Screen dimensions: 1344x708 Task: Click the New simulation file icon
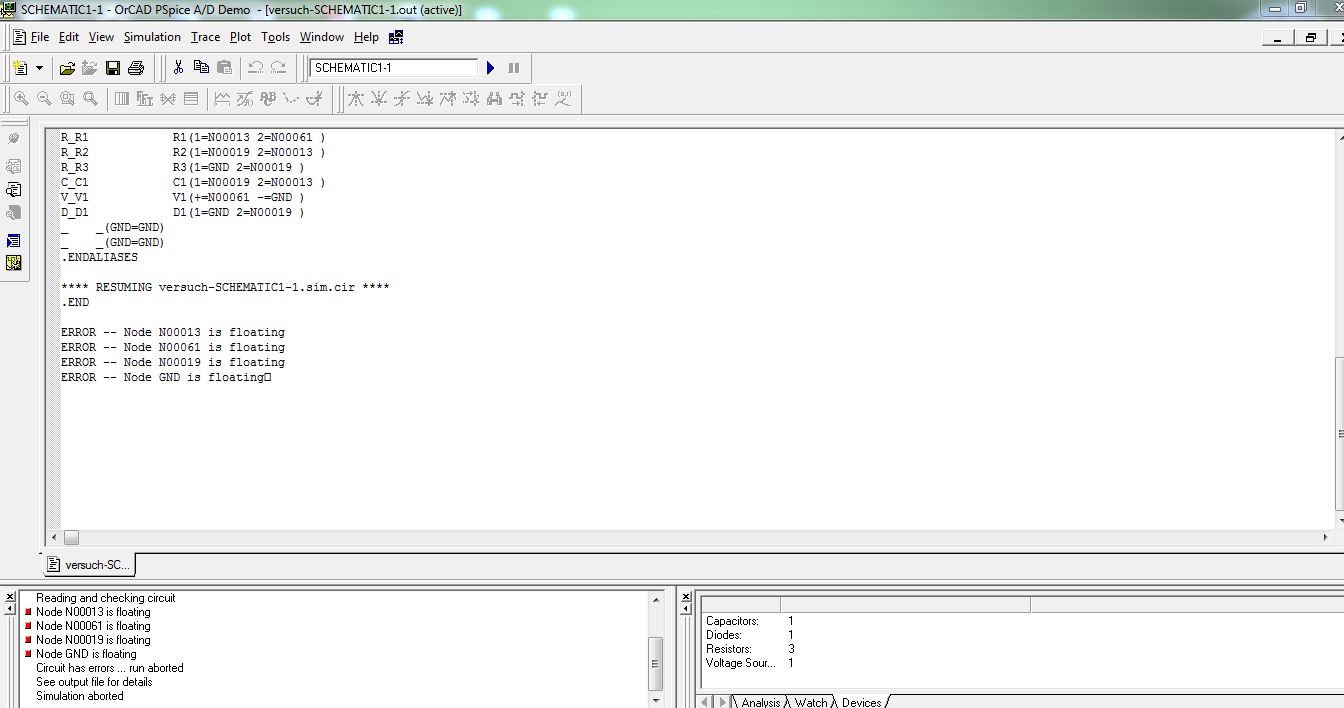[x=20, y=68]
